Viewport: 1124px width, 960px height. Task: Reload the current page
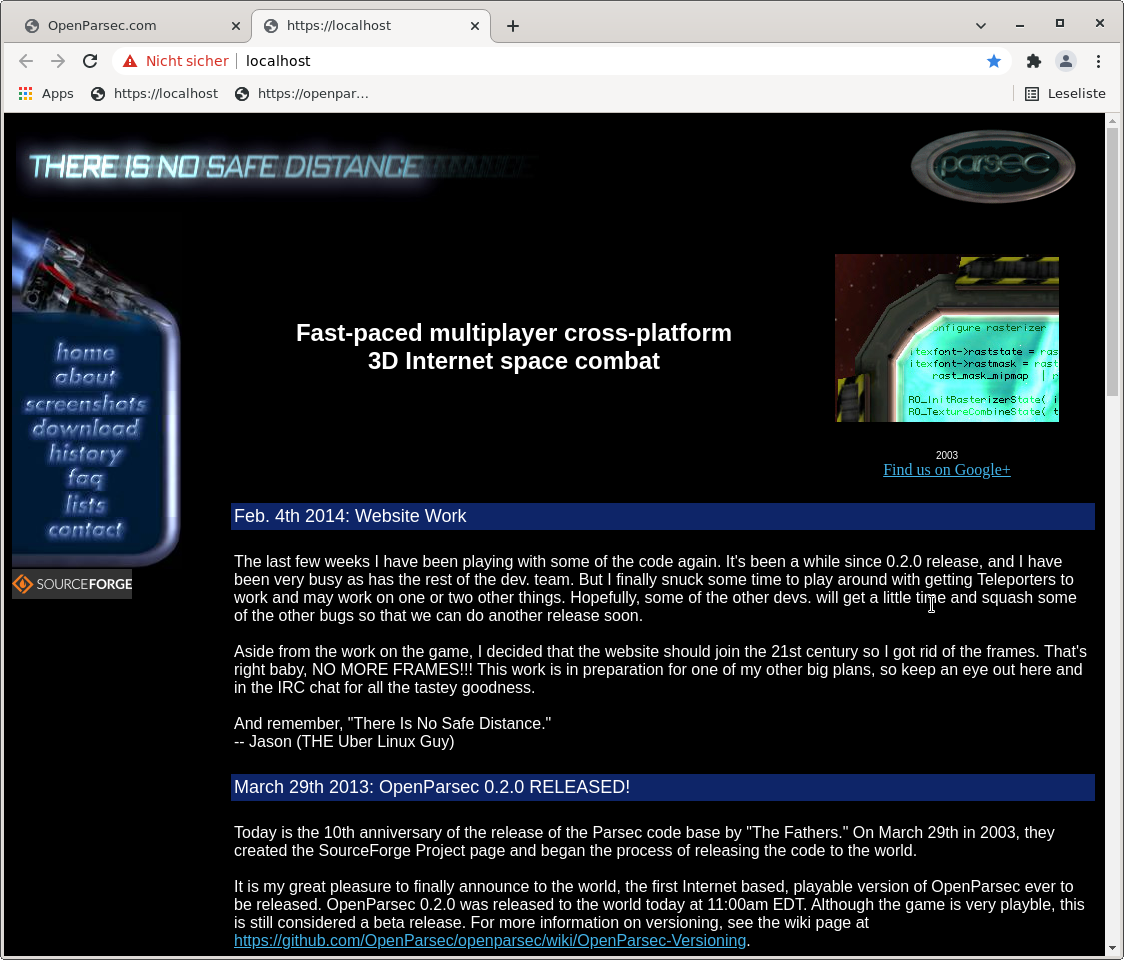point(90,61)
